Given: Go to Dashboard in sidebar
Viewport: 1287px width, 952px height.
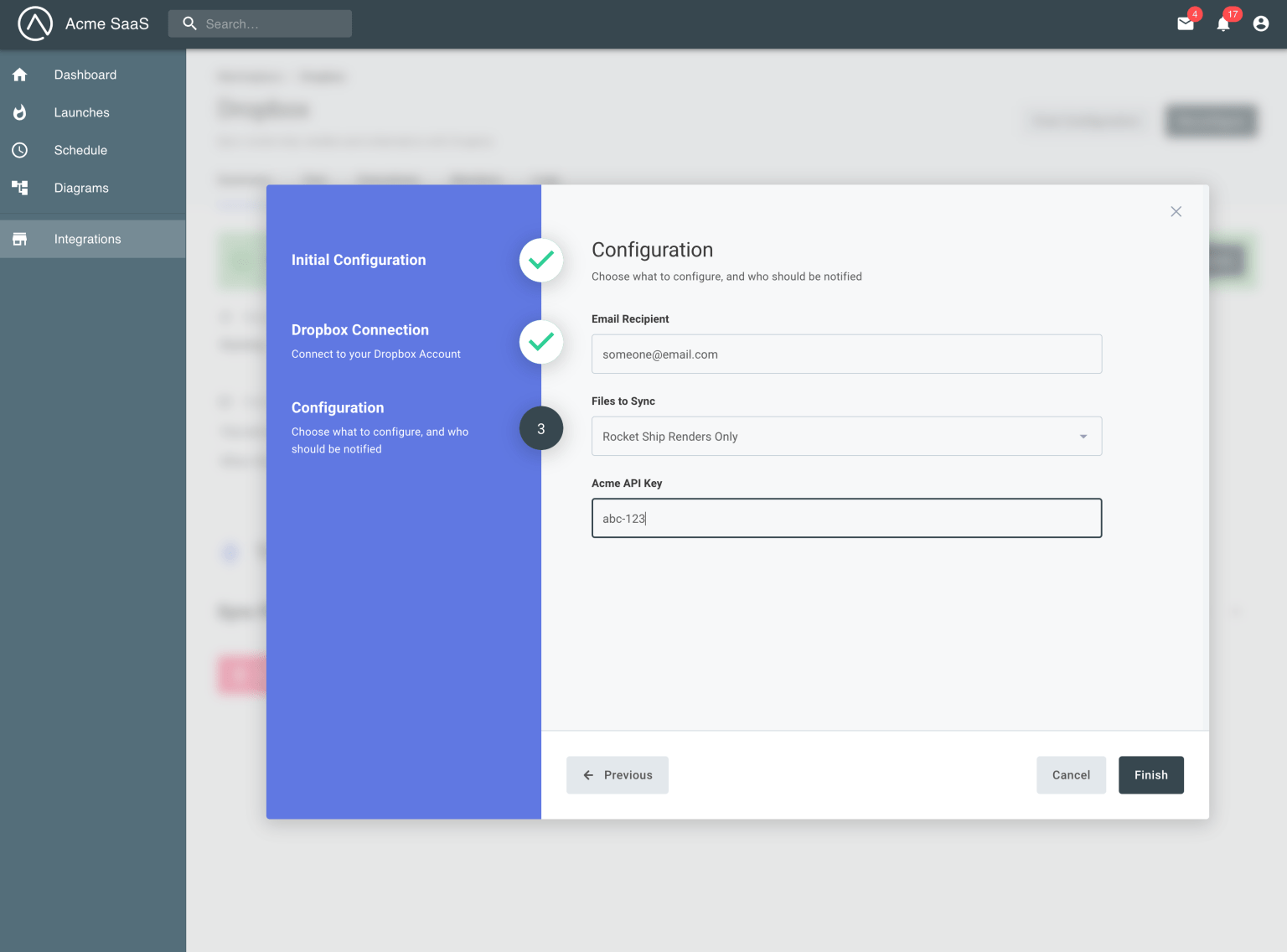Looking at the screenshot, I should coord(93,75).
